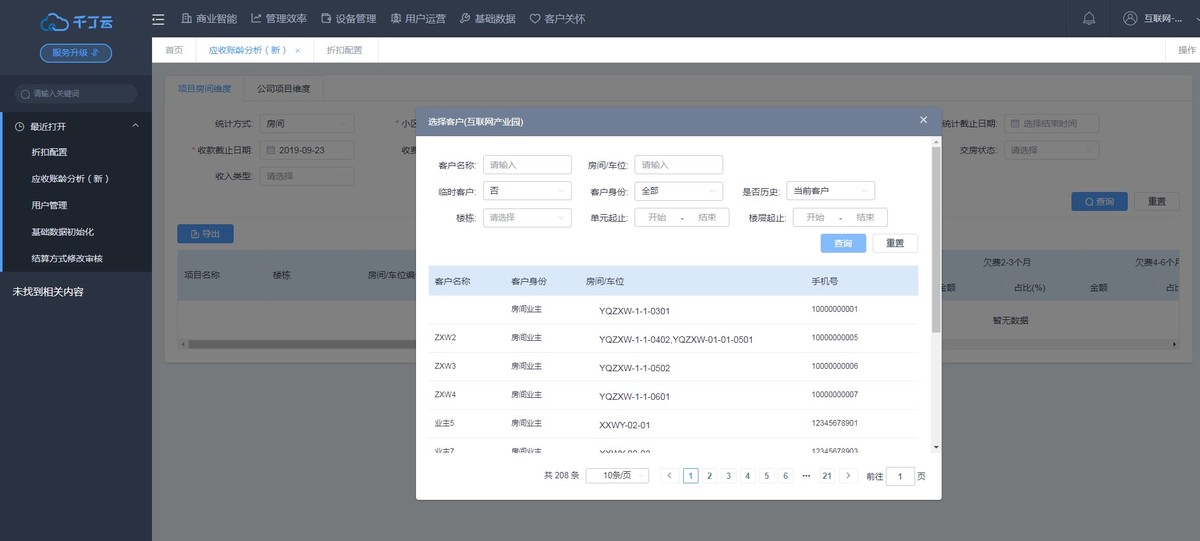Click the calendar icon in the 统计截止日期 field

click(x=1016, y=124)
